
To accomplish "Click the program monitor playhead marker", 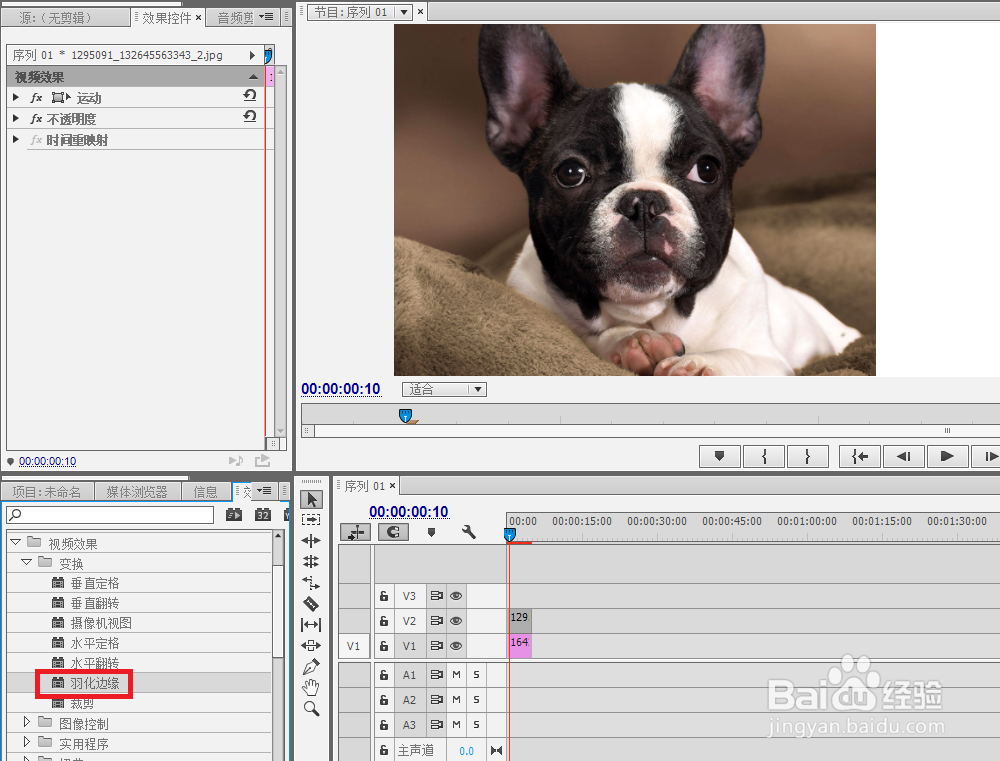I will 406,415.
